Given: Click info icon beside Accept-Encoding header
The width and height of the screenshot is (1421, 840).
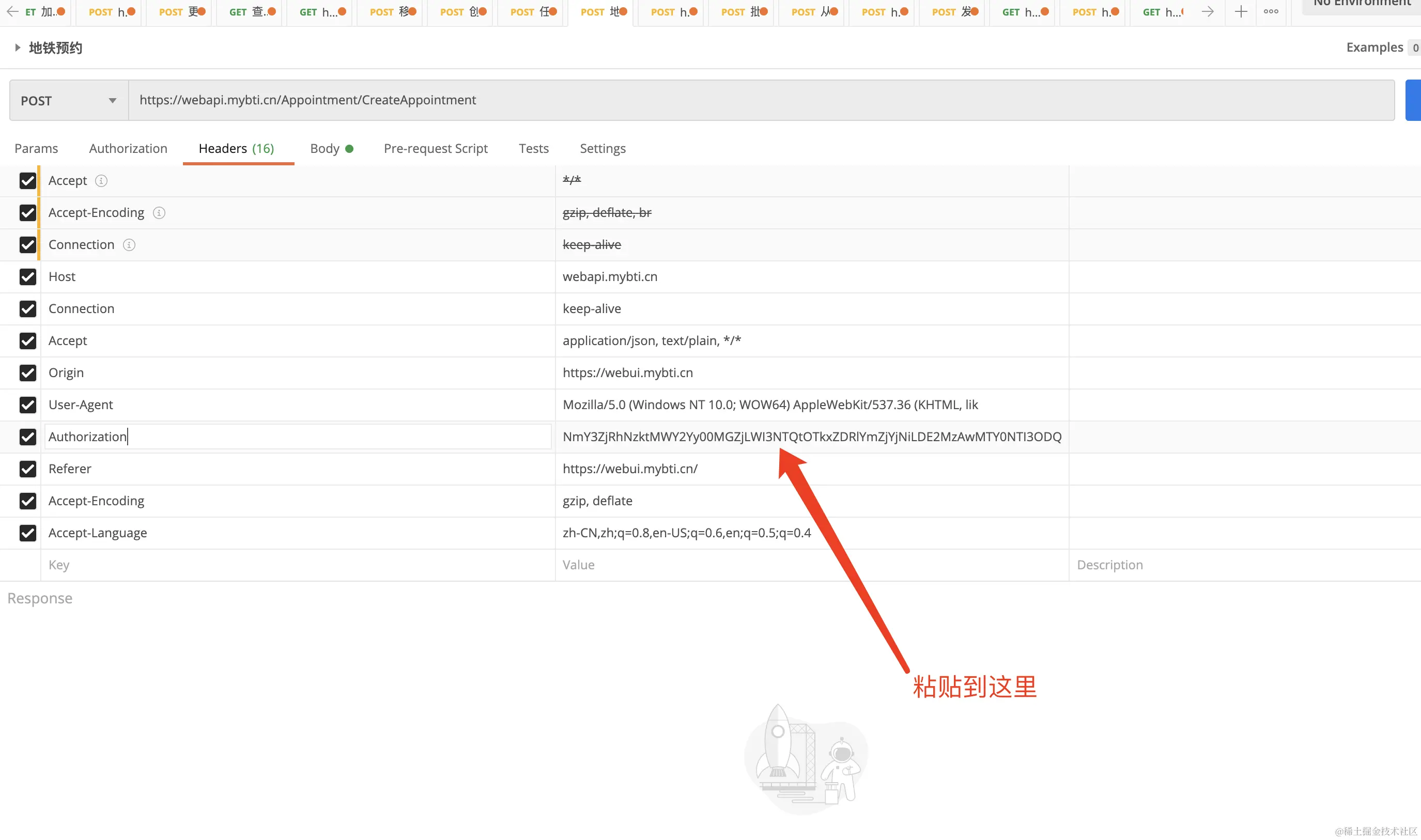Looking at the screenshot, I should tap(159, 213).
